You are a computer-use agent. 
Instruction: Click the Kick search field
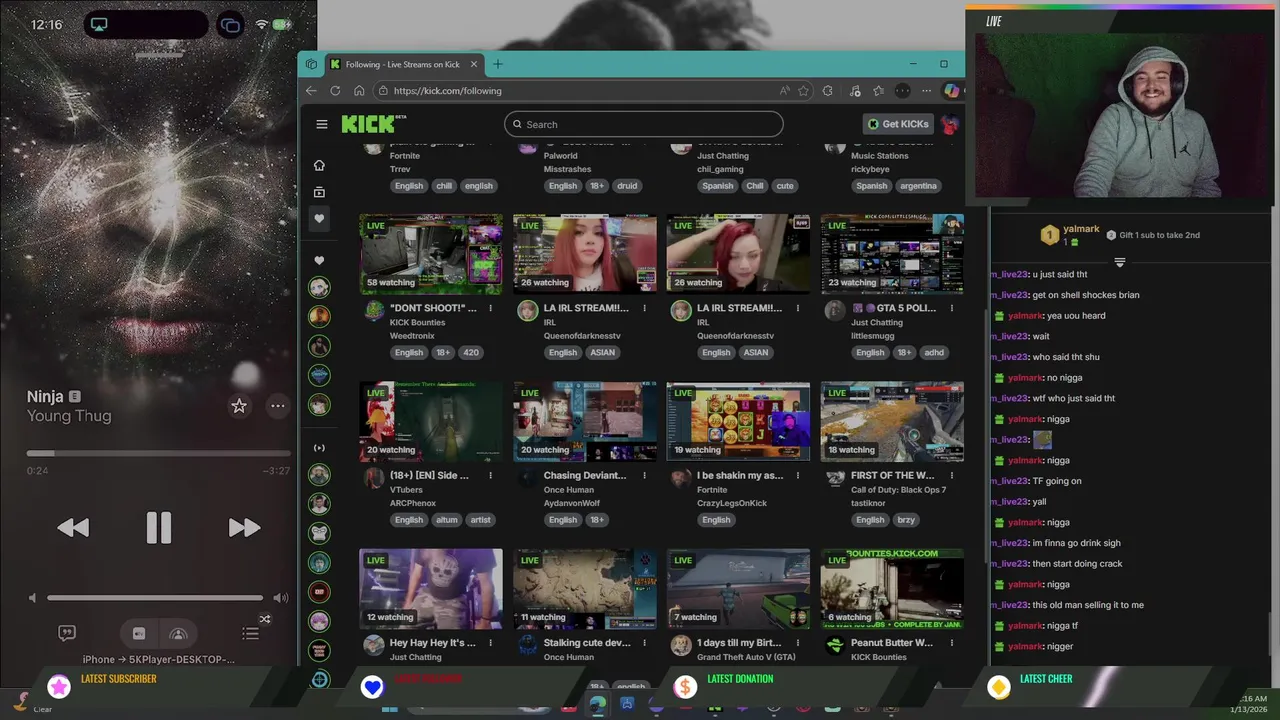[644, 124]
